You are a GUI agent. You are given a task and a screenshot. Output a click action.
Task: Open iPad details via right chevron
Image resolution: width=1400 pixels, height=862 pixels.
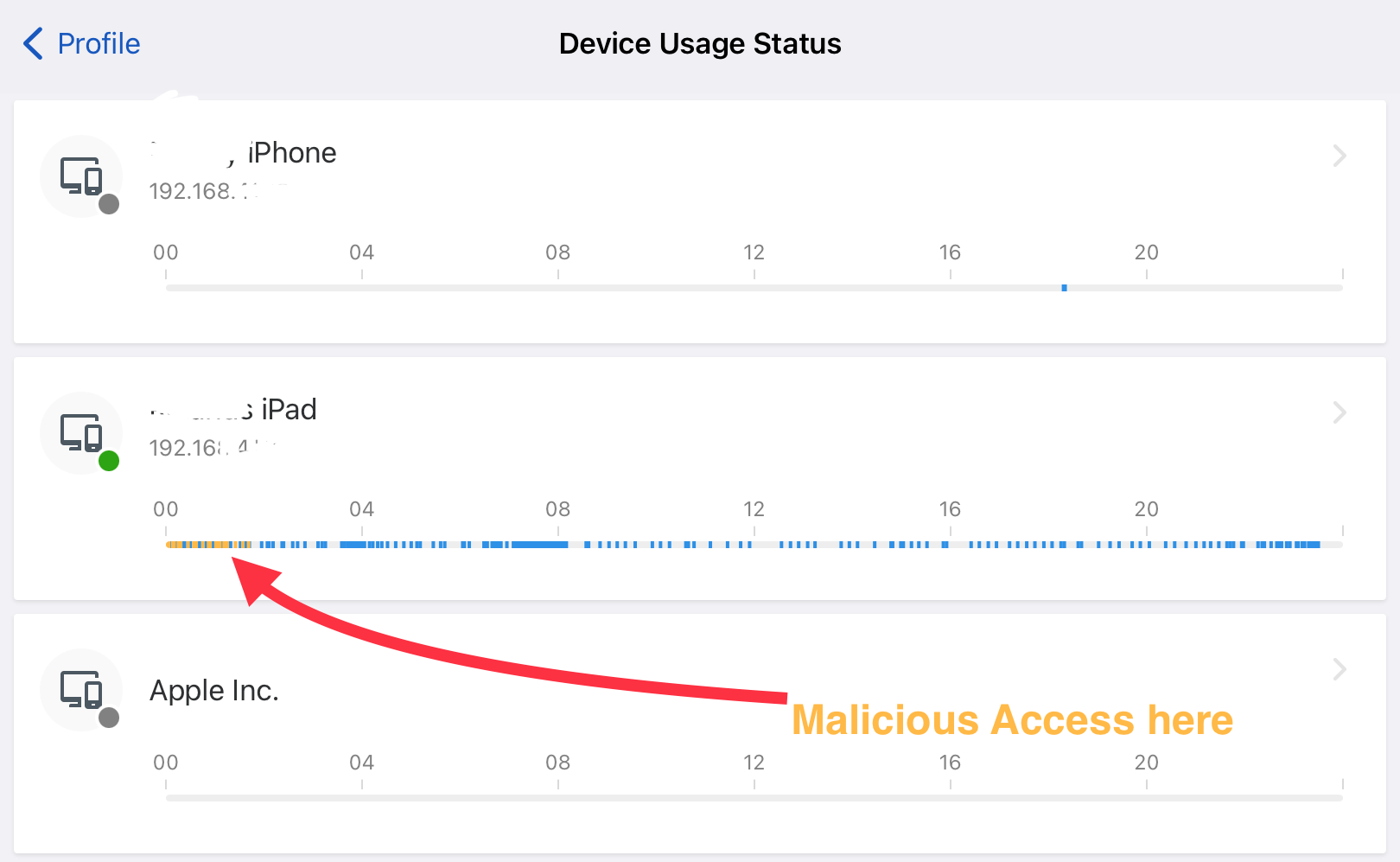tap(1340, 412)
